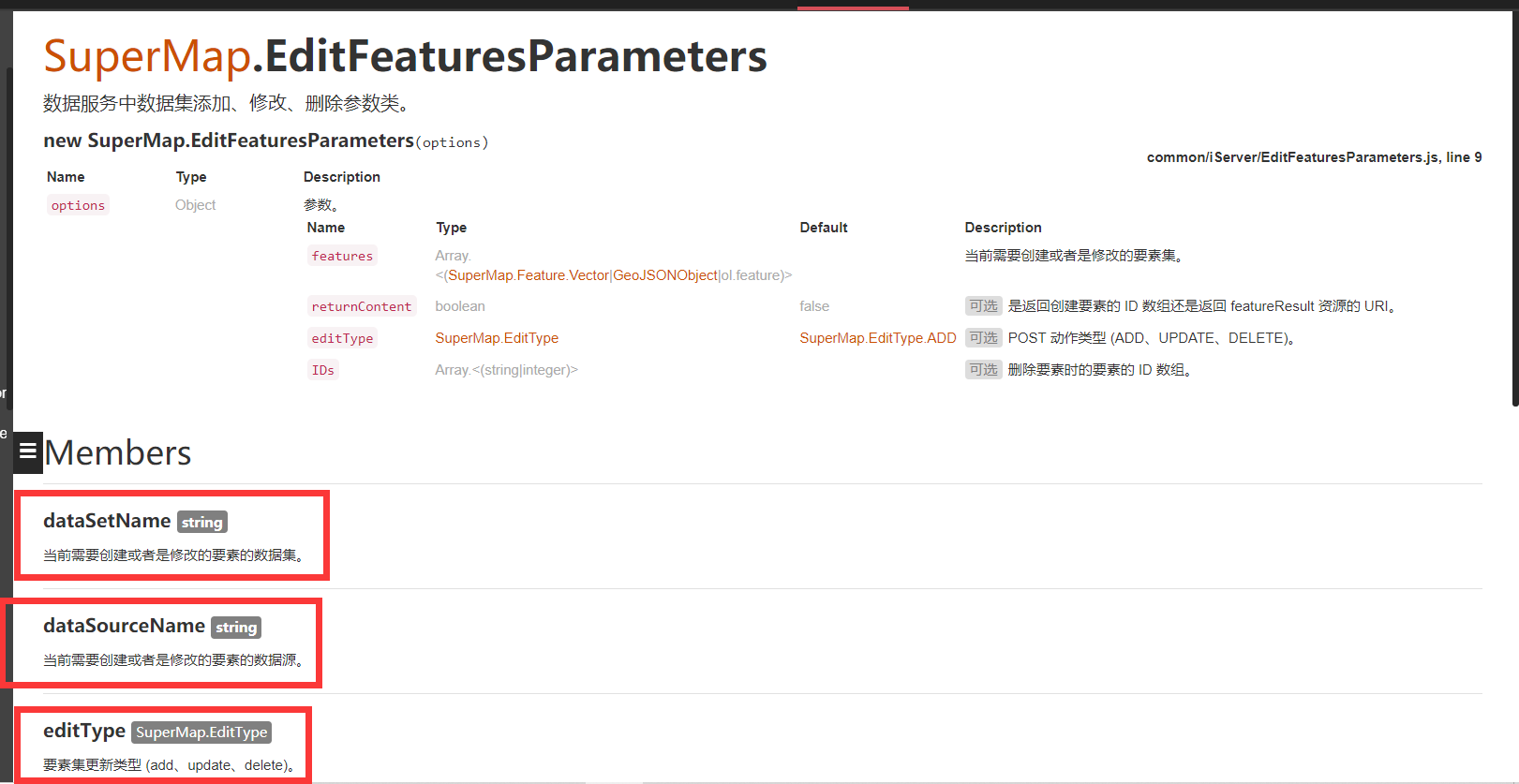Click the dataSetName description text
The image size is (1519, 784).
click(x=174, y=555)
